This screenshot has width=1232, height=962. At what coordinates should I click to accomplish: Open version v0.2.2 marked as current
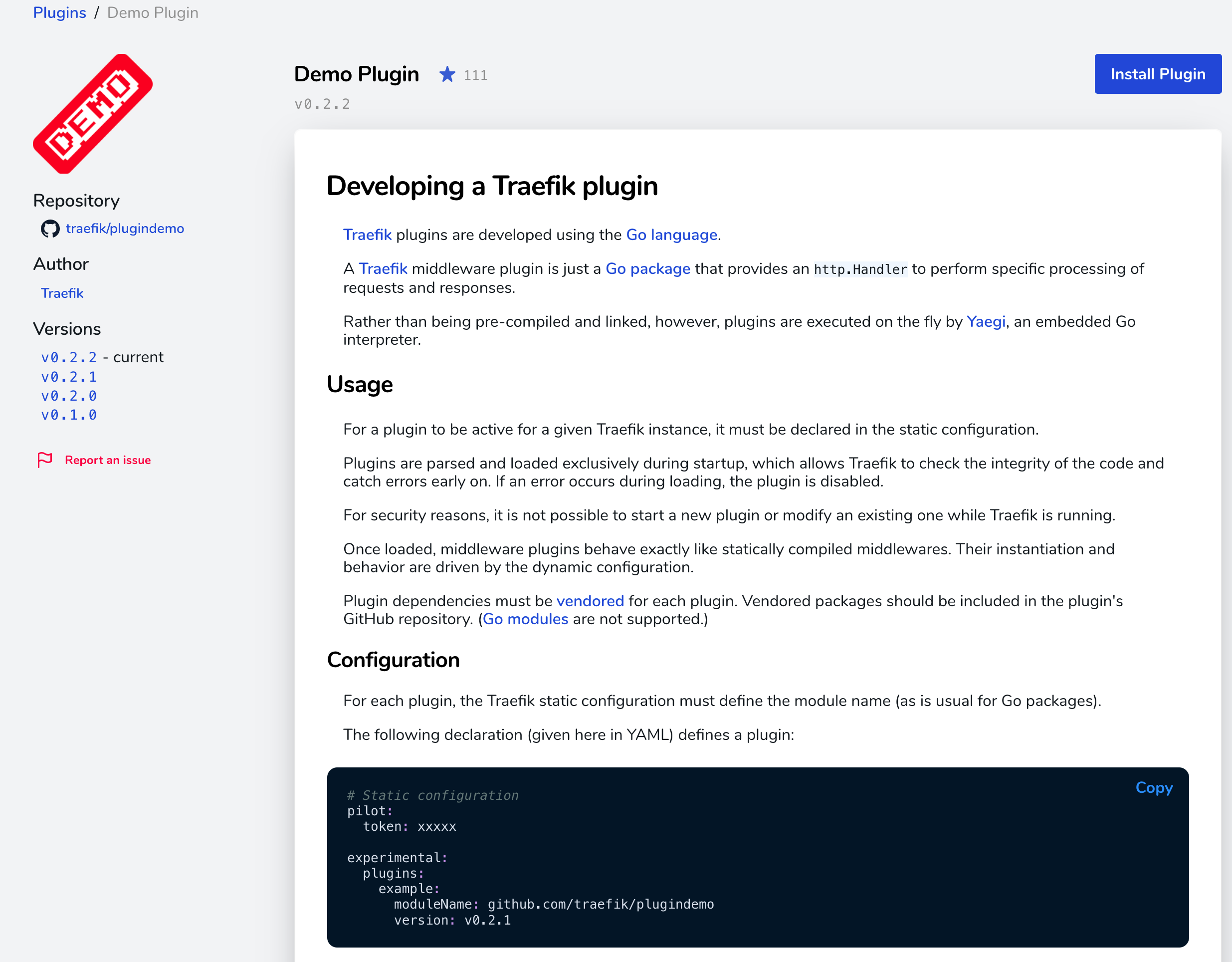click(68, 357)
